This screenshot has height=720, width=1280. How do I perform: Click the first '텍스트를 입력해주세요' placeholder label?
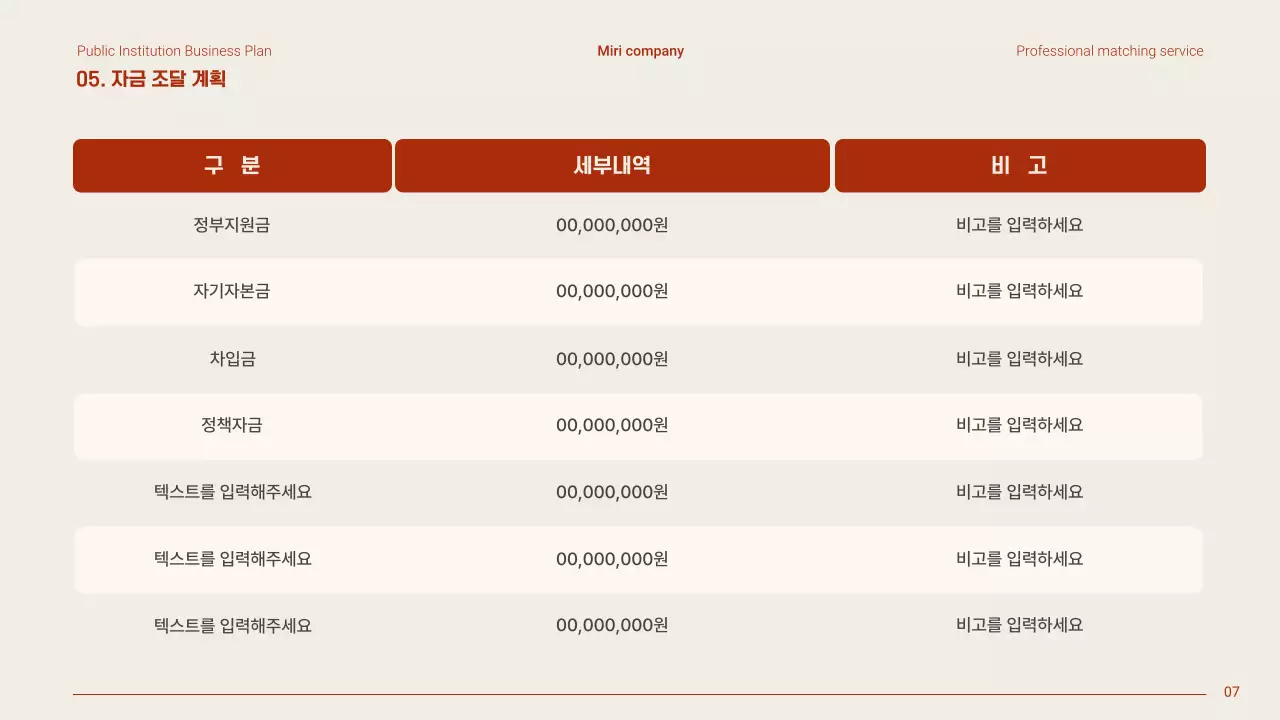coord(232,492)
